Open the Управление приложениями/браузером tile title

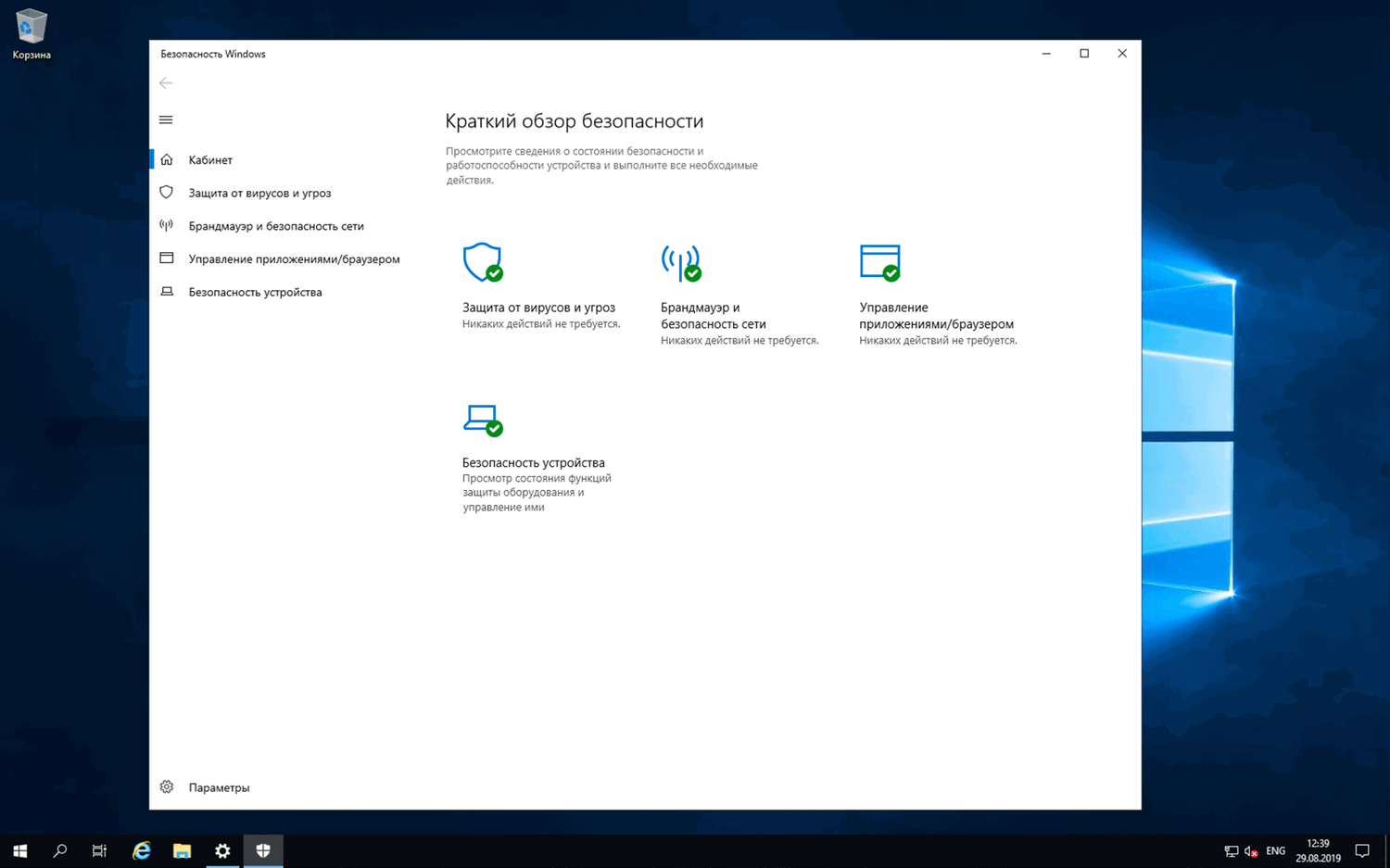tap(936, 316)
